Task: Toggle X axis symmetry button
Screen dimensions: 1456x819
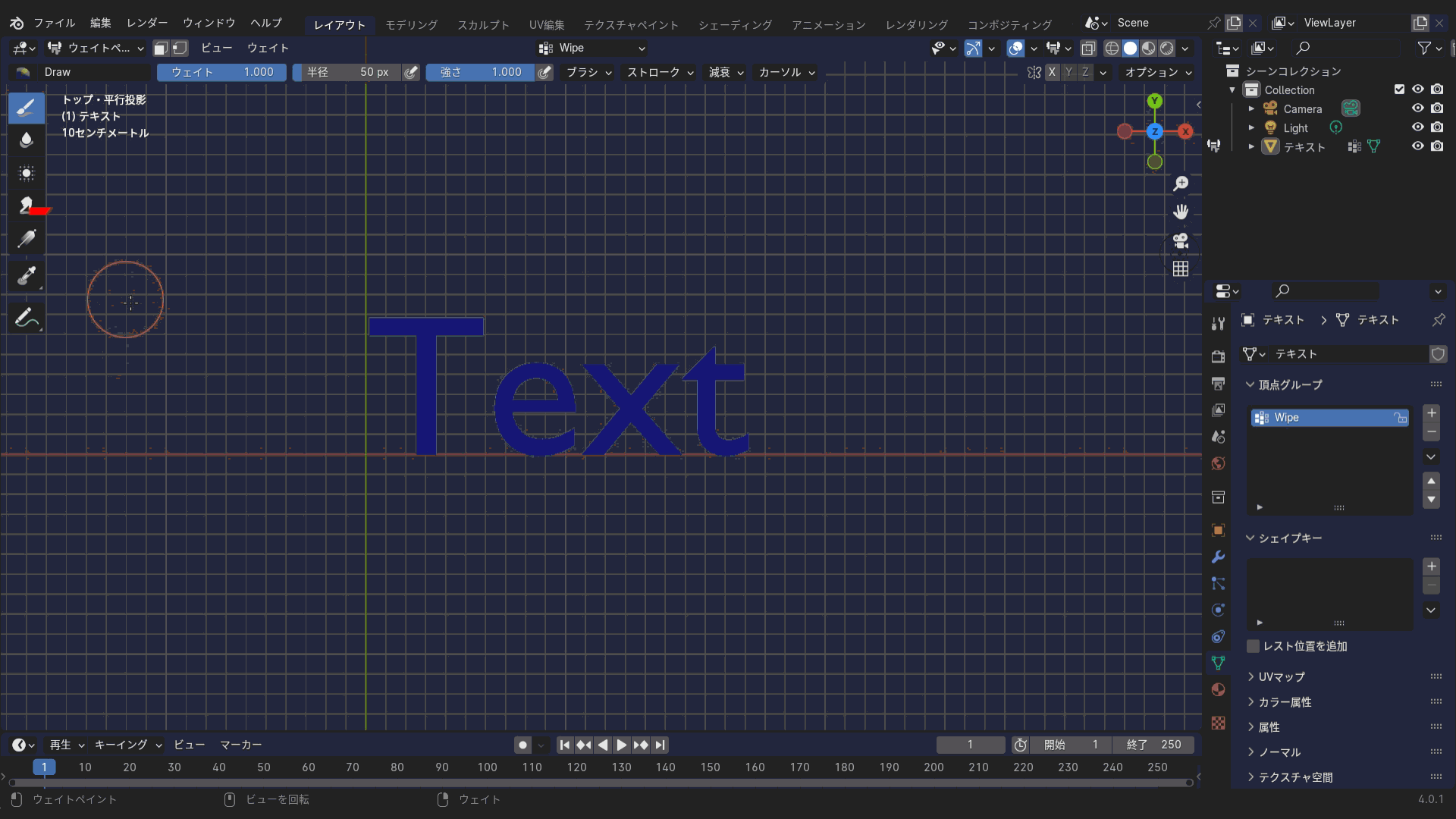Action: (1052, 72)
